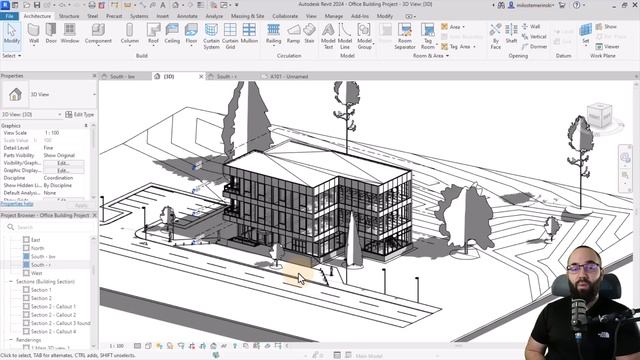Toggle Section 2 - Callout 4 checkbox

coord(26,331)
